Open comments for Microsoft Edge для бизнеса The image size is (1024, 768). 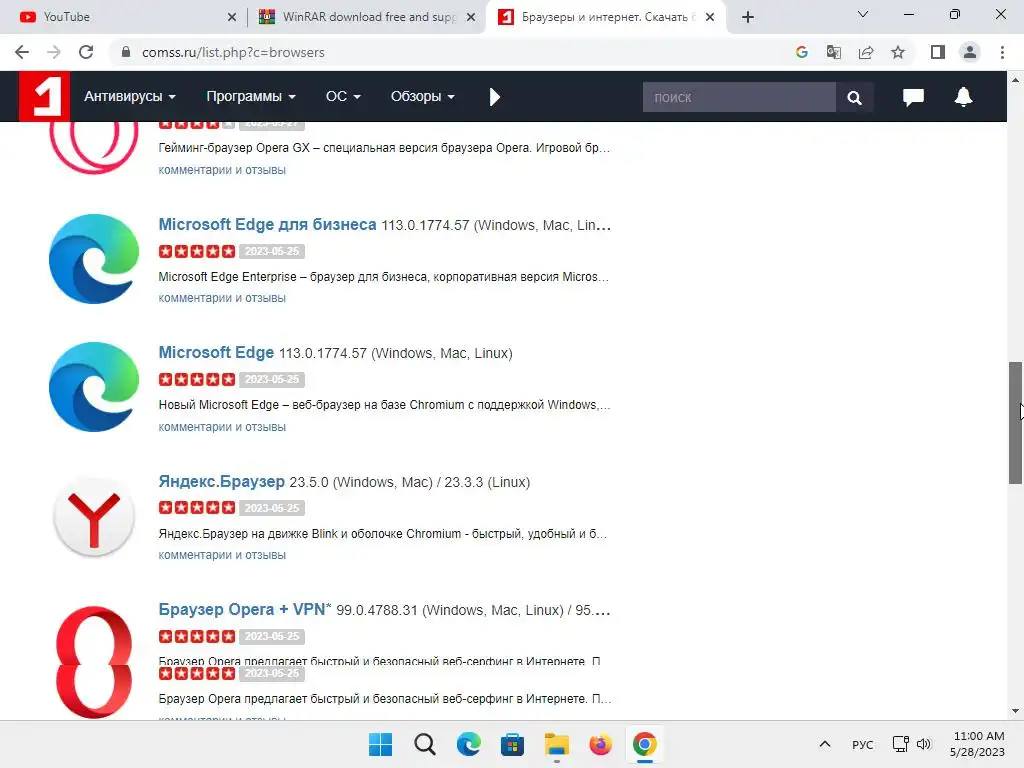[x=222, y=298]
